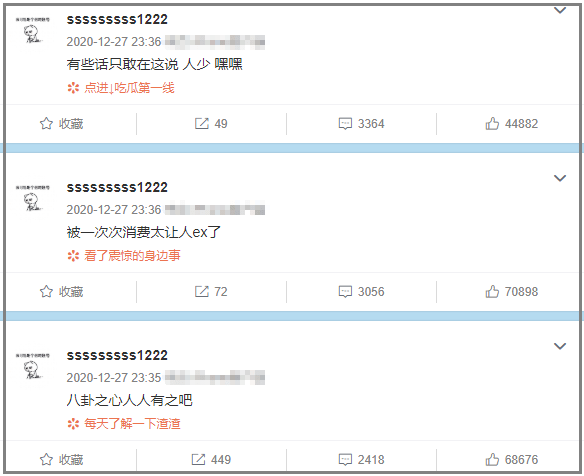Expand the chevron menu on the 被一次次消费 post
Screen dimensions: 584x476
click(x=560, y=178)
